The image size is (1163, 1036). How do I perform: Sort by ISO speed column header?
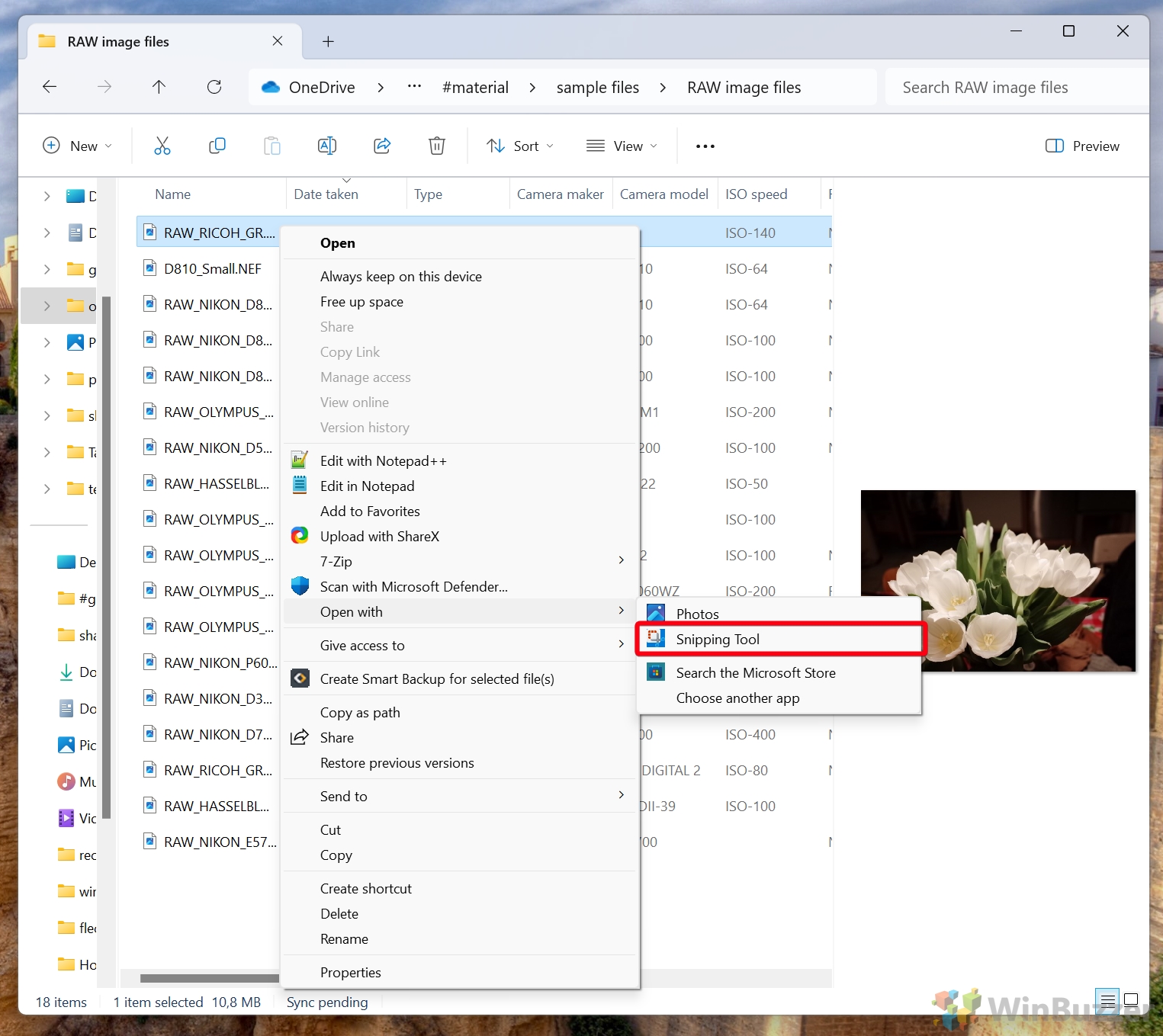757,194
